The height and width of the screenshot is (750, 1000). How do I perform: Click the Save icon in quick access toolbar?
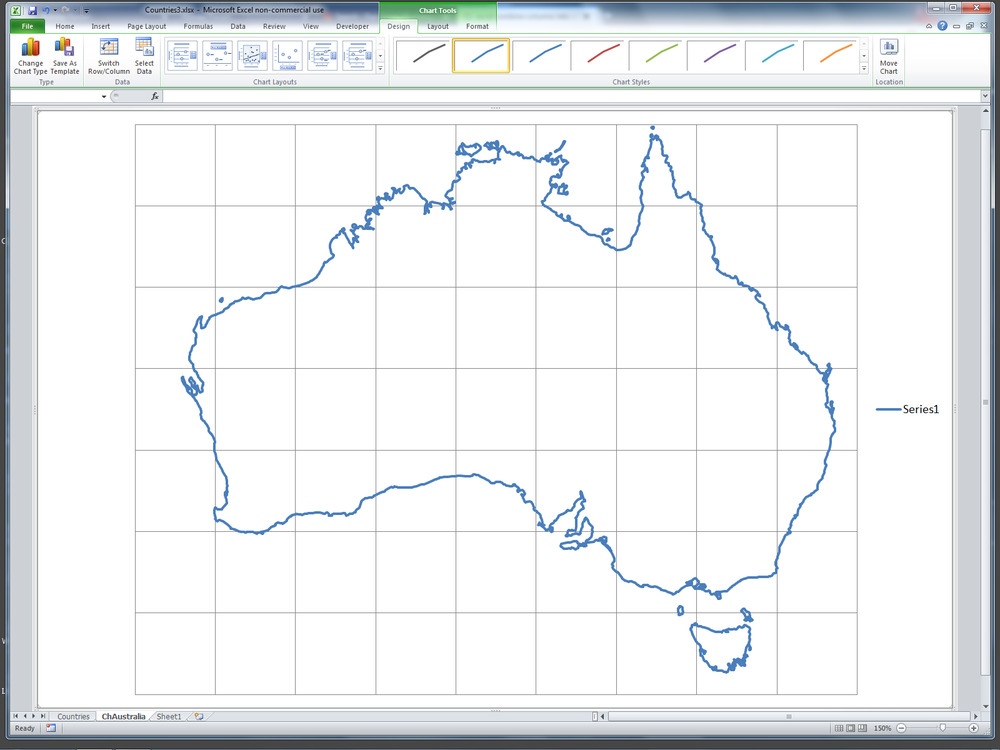coord(32,9)
